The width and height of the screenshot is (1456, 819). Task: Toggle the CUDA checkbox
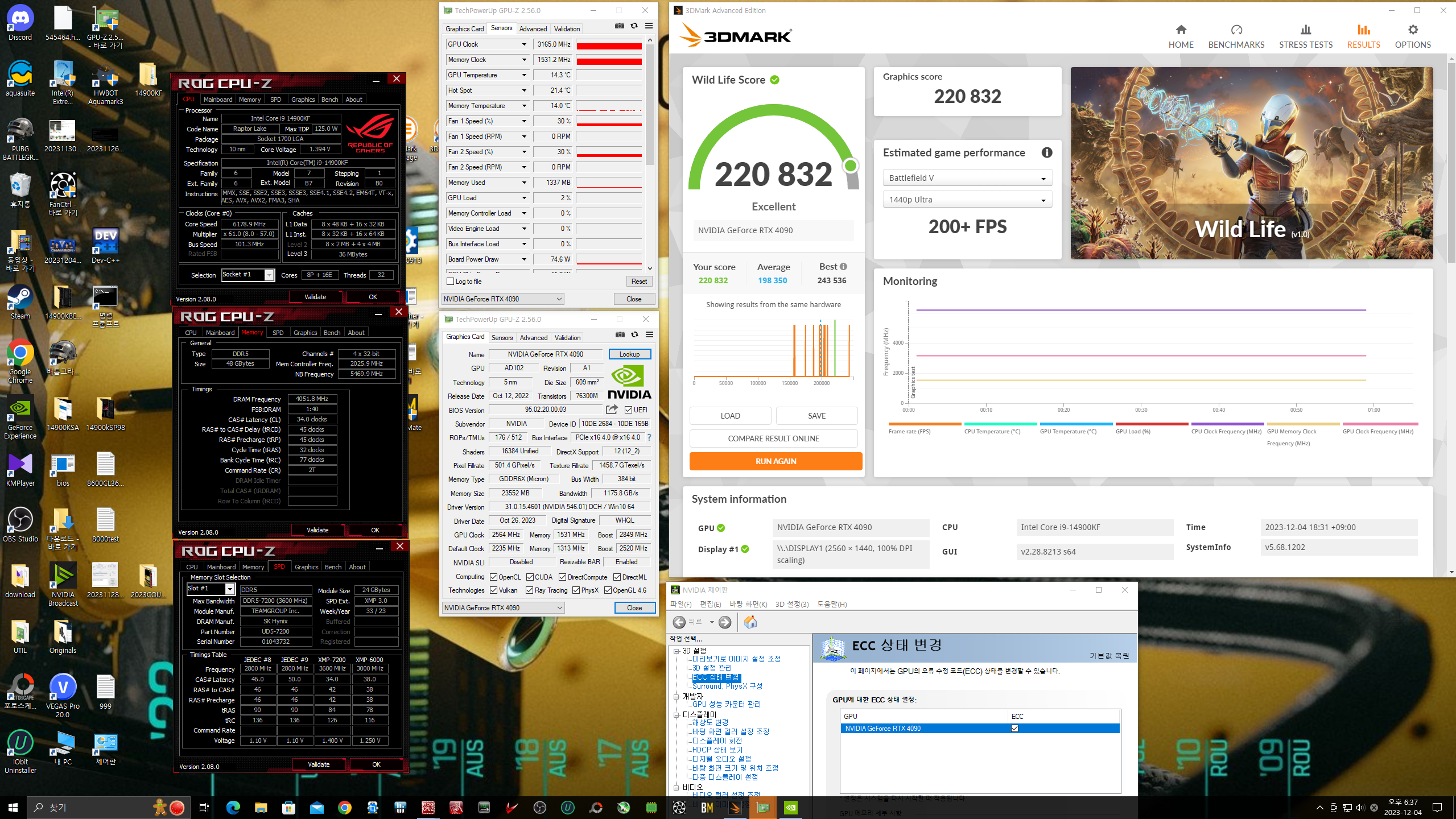click(530, 577)
